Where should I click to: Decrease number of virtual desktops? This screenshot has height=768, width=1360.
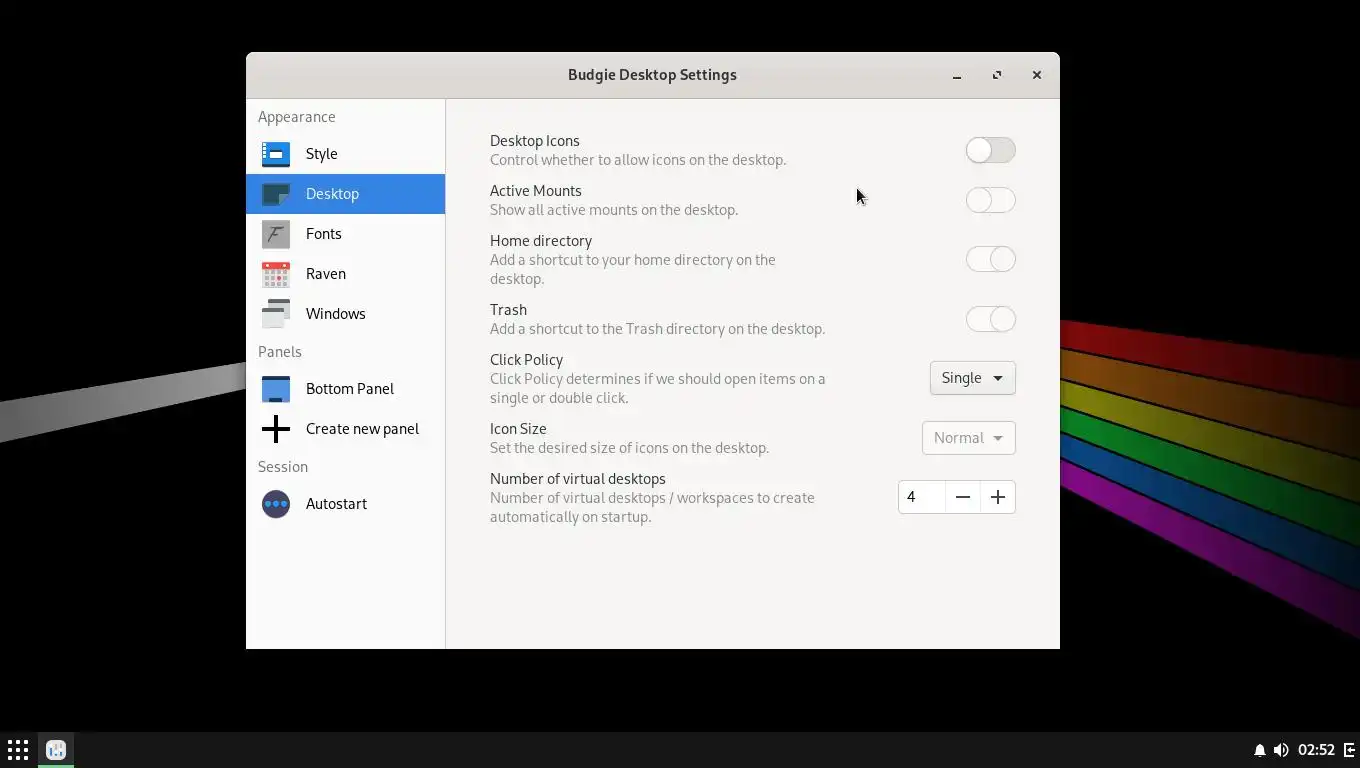click(962, 497)
